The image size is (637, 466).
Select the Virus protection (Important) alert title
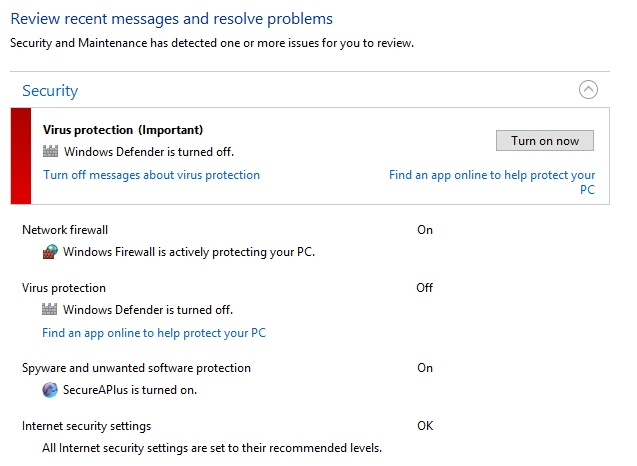coord(123,130)
